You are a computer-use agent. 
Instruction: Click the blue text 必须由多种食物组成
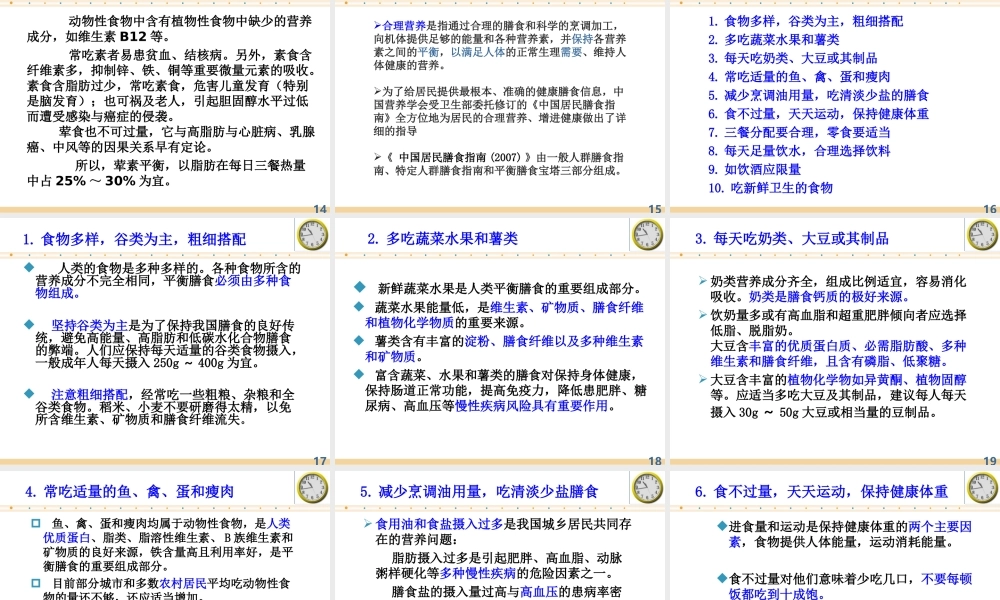[255, 284]
